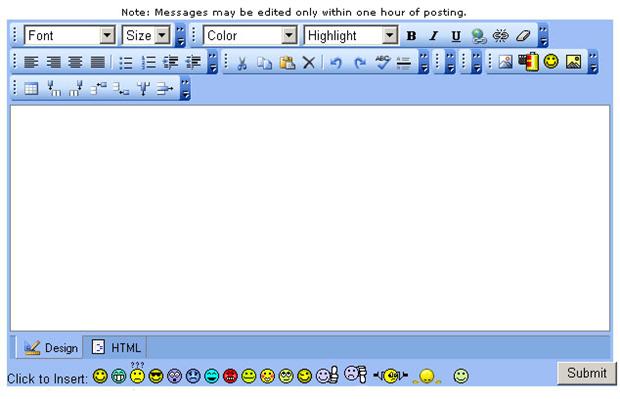Open the Font dropdown
The image size is (620, 399).
(x=70, y=36)
